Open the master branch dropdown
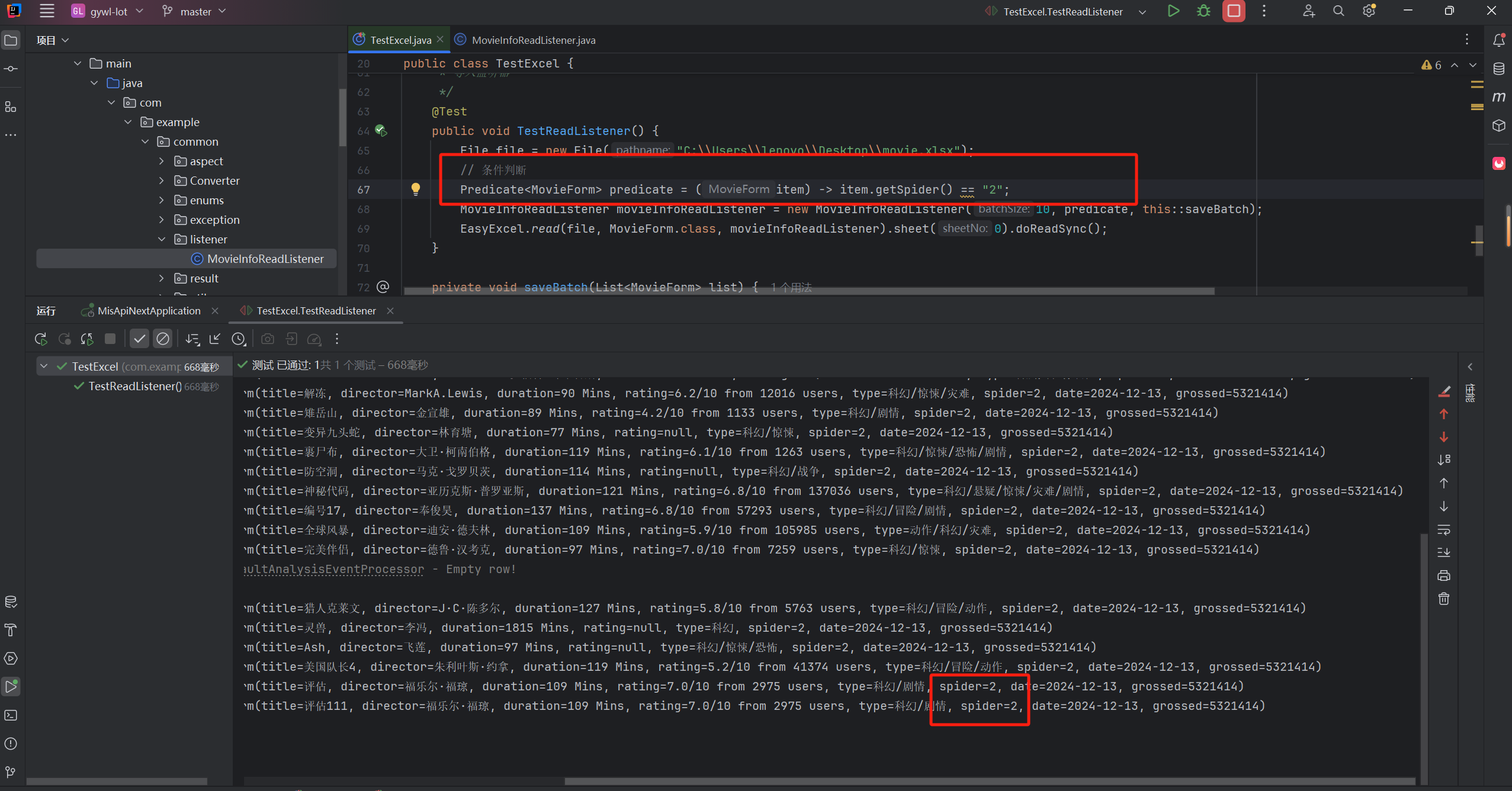This screenshot has width=1512, height=791. (195, 11)
